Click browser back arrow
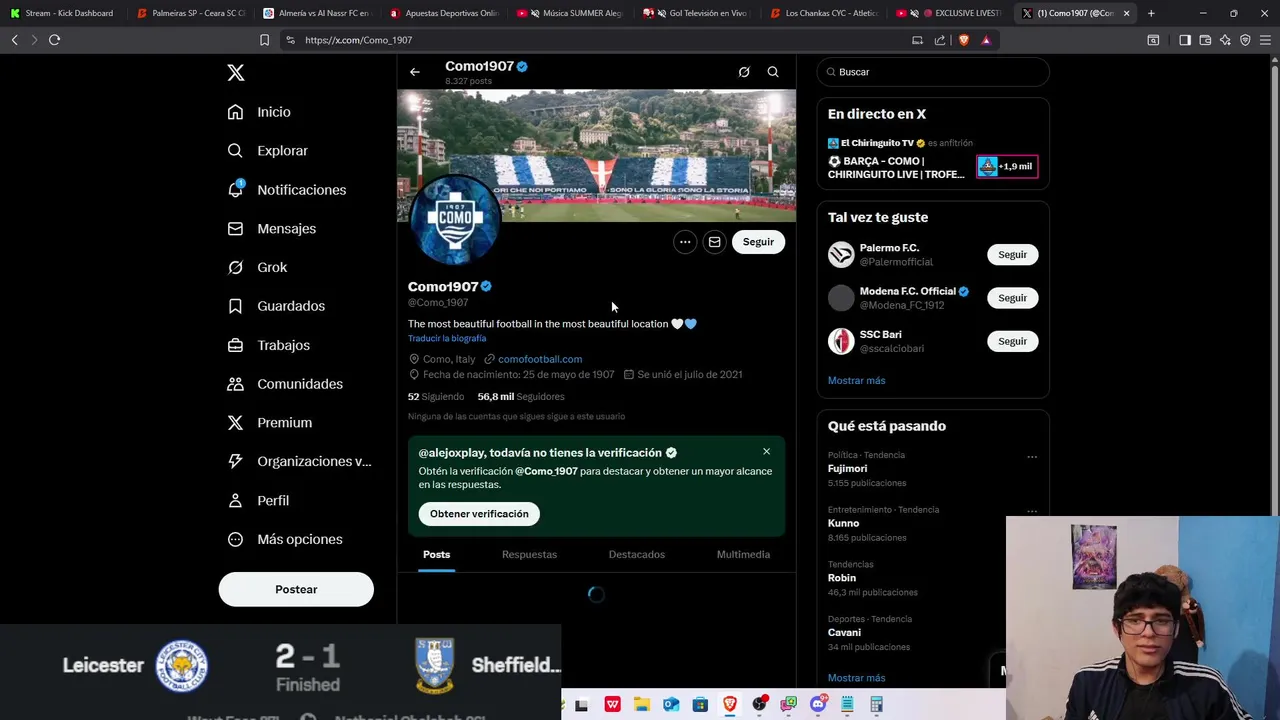Screen dimensions: 1280x720 [x=14, y=40]
